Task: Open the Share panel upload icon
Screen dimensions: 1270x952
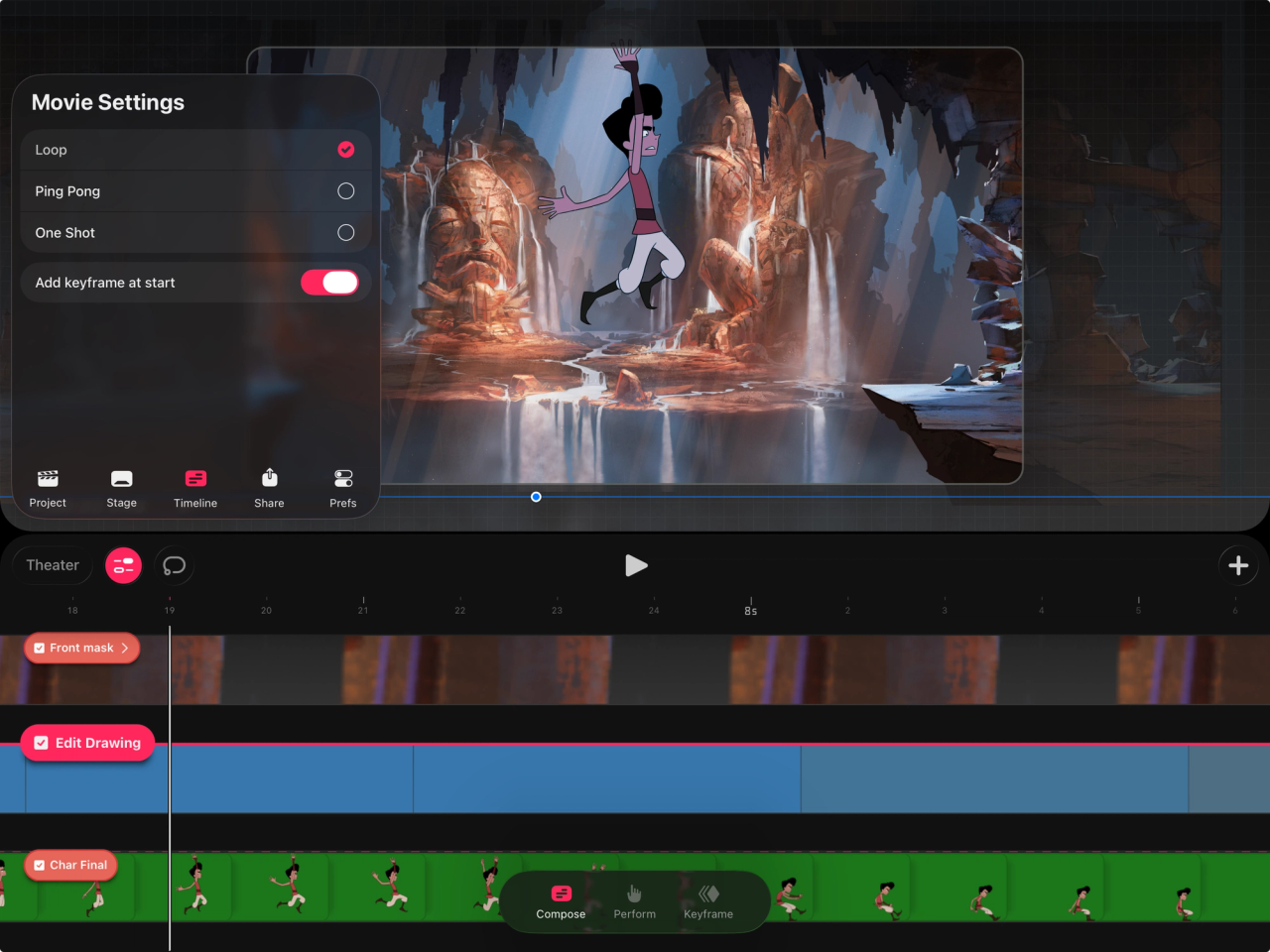Action: pyautogui.click(x=269, y=486)
